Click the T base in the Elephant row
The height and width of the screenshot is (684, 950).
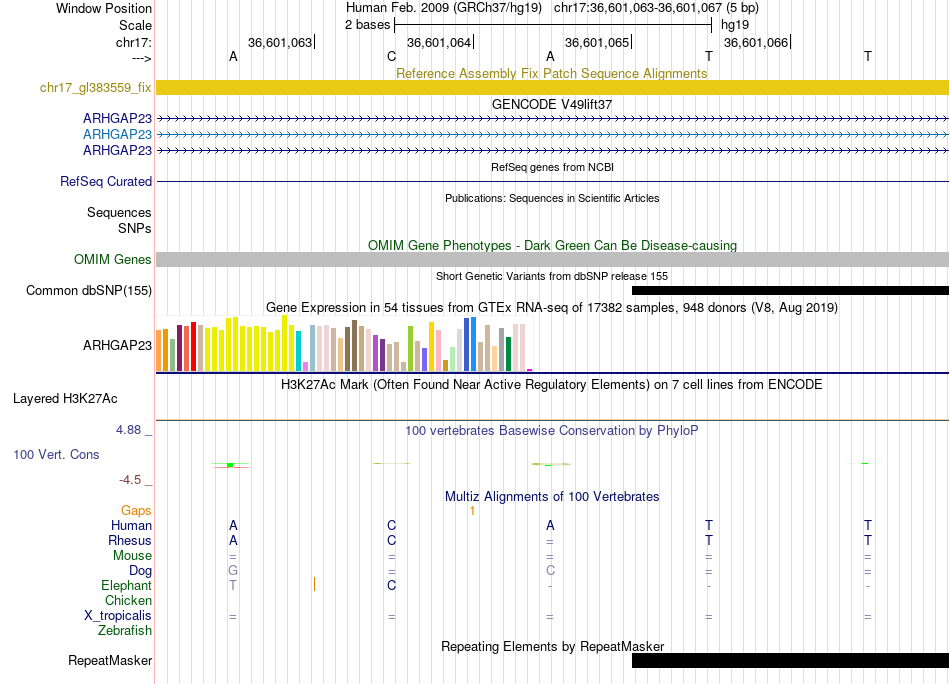coord(233,585)
